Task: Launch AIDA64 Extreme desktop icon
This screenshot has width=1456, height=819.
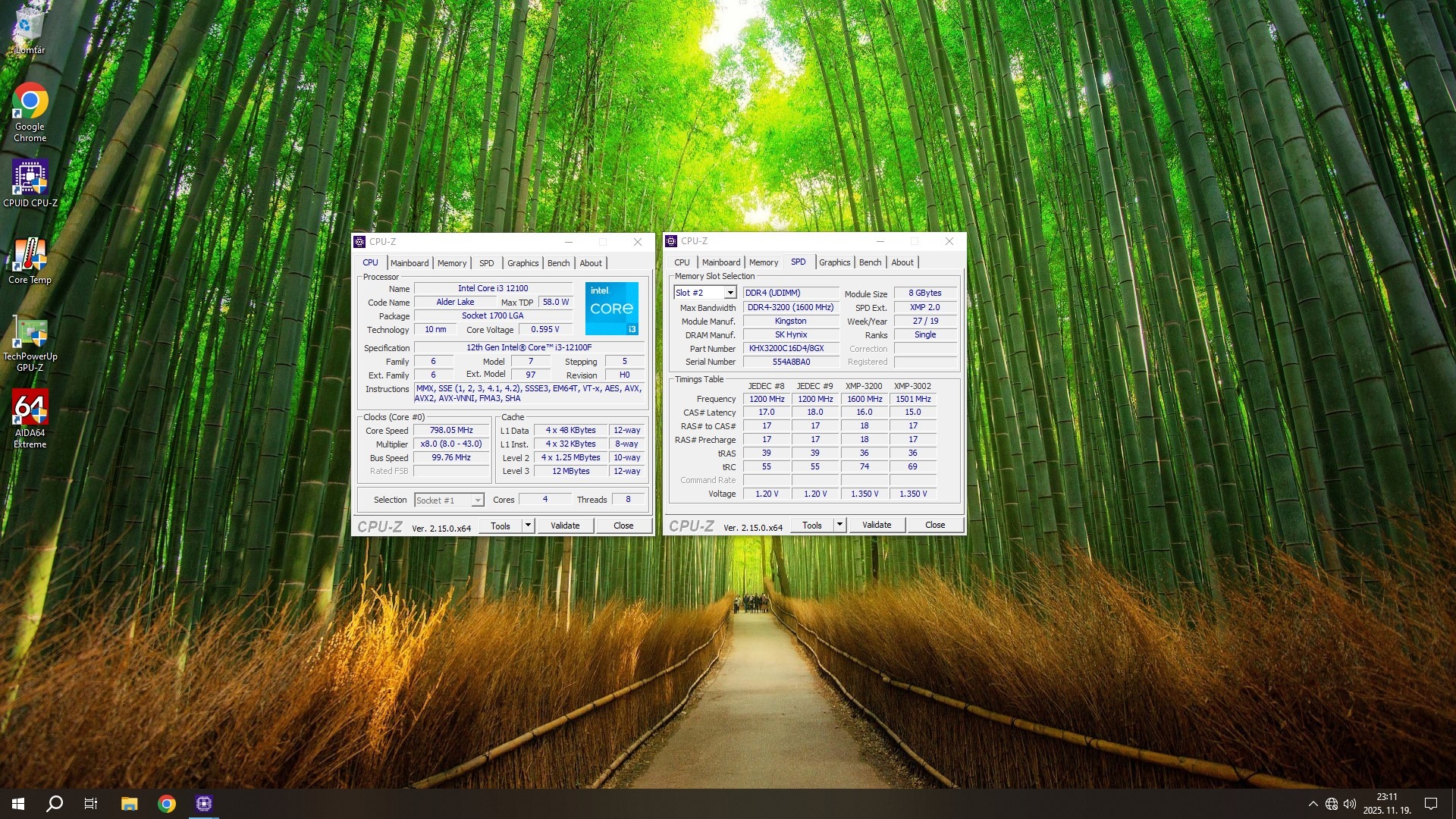Action: (x=30, y=409)
